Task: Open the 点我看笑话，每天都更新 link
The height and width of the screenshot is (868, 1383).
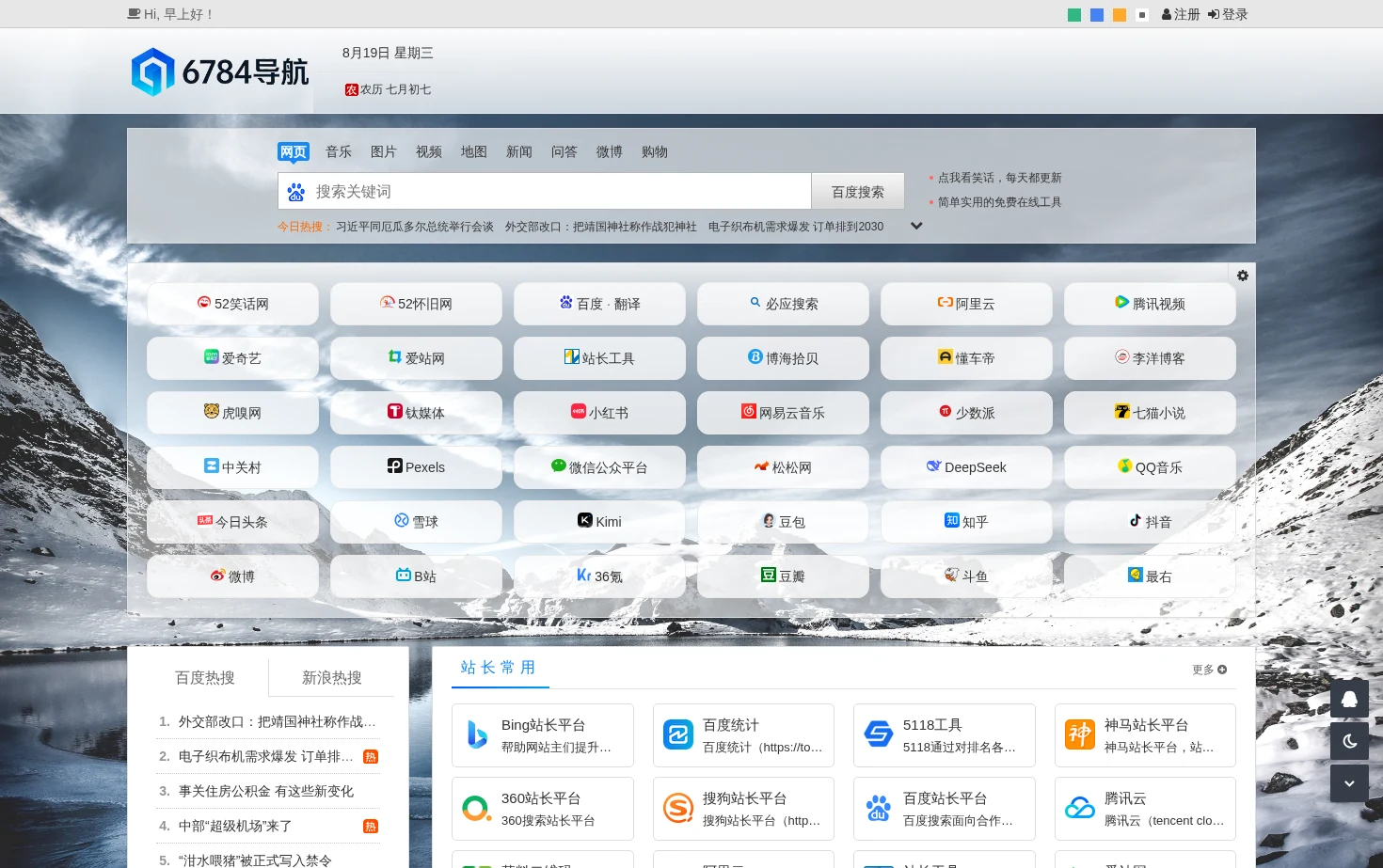Action: pos(999,178)
